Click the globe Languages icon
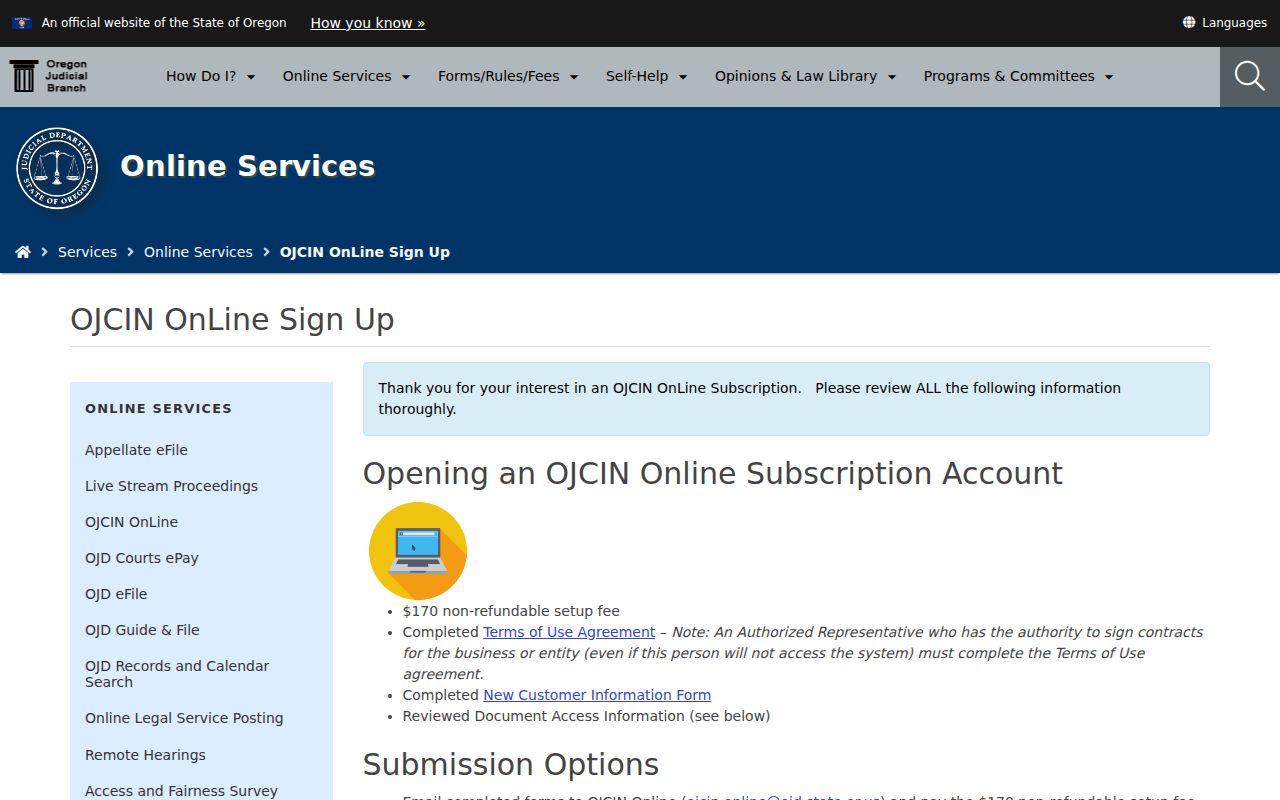The height and width of the screenshot is (800, 1280). click(1189, 22)
